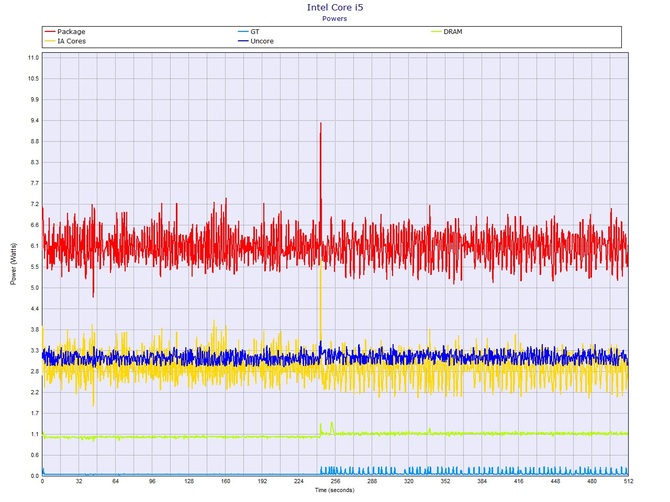Click the red Package spike peak near 9.4
The width and height of the screenshot is (670, 502).
coord(320,124)
